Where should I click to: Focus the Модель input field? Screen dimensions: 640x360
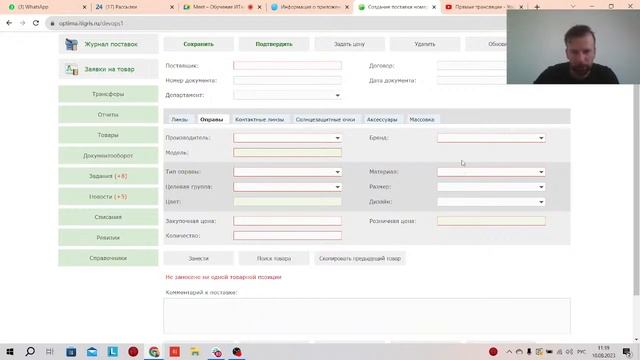[x=287, y=153]
